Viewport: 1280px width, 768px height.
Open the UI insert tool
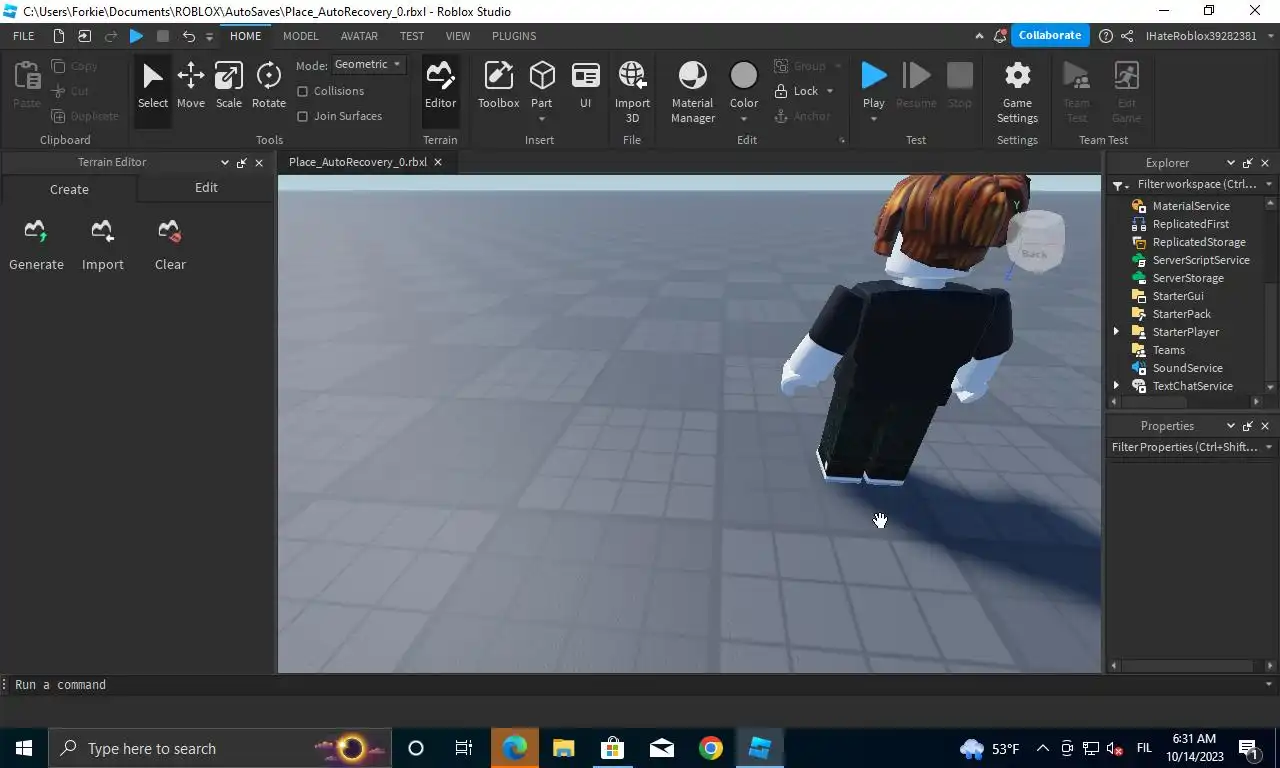pos(586,86)
